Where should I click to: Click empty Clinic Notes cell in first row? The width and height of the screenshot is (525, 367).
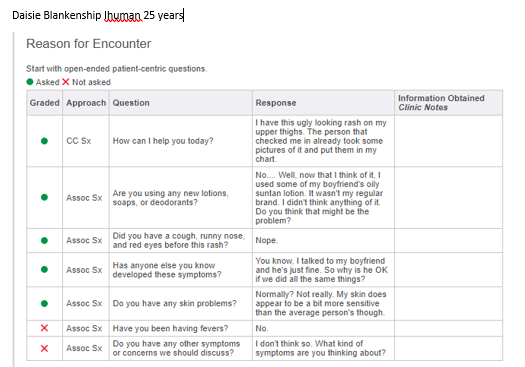(449, 141)
